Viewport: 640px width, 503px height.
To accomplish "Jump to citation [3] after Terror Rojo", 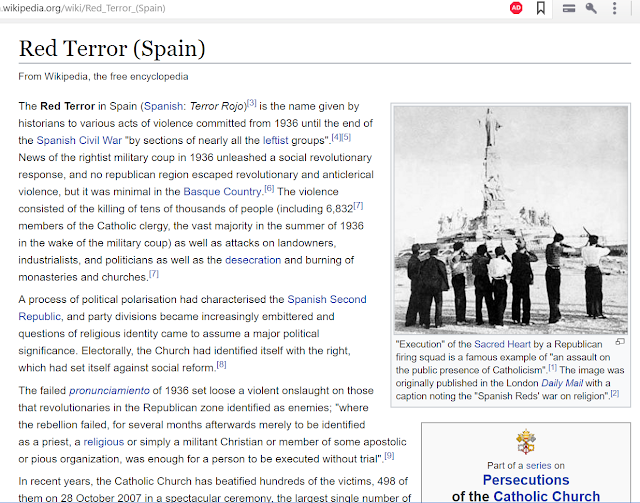I will [x=252, y=103].
